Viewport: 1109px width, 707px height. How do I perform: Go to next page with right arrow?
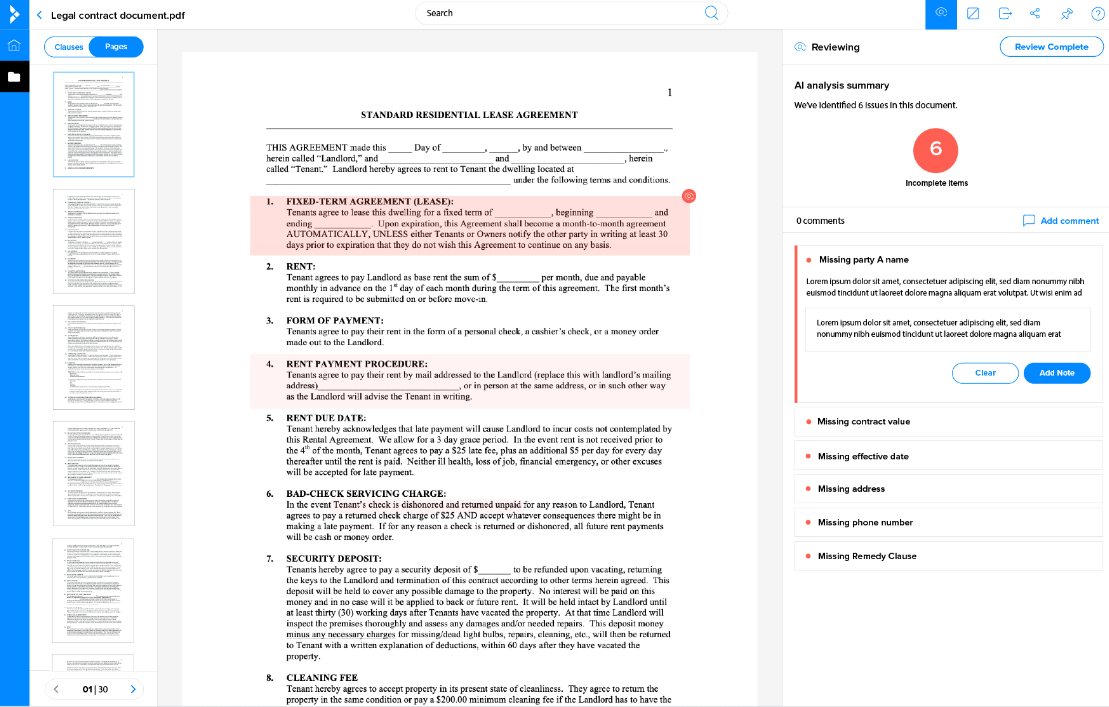tap(133, 689)
